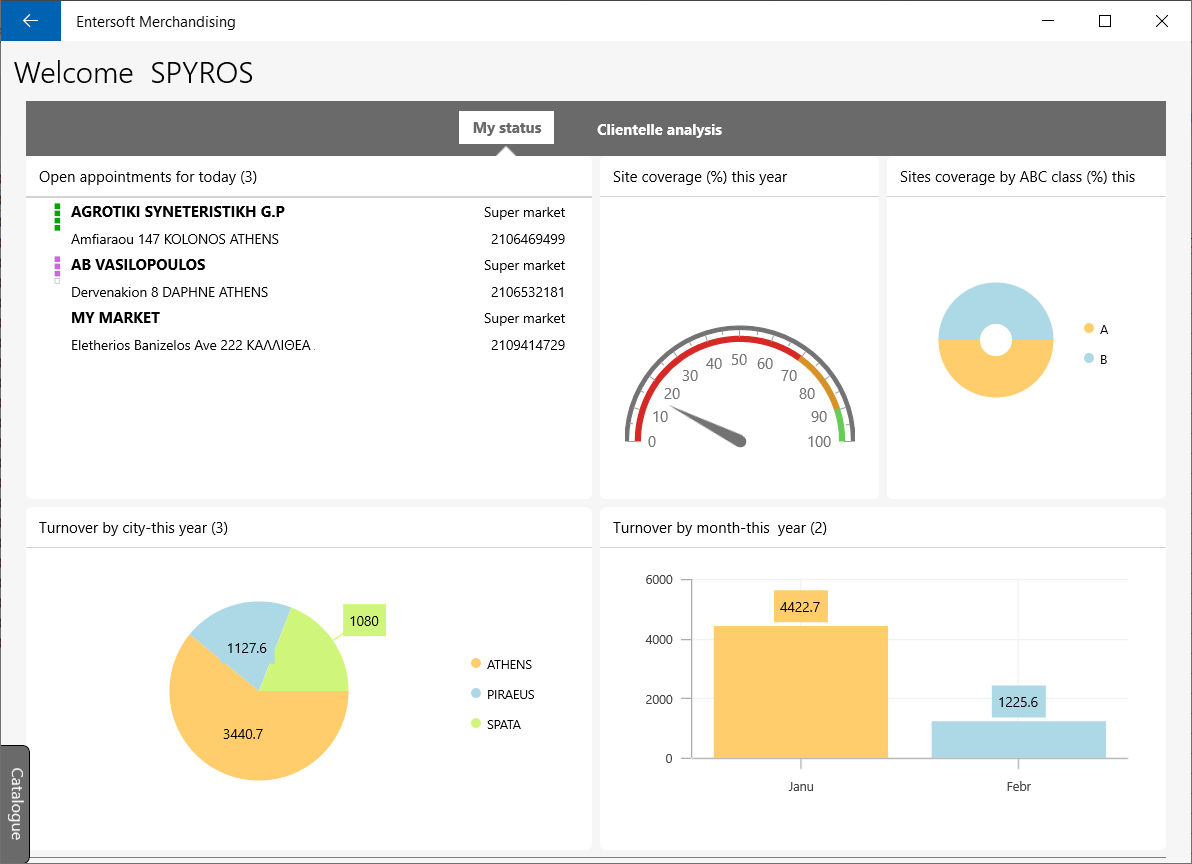Toggle PIRAEUS legend marker

(476, 693)
